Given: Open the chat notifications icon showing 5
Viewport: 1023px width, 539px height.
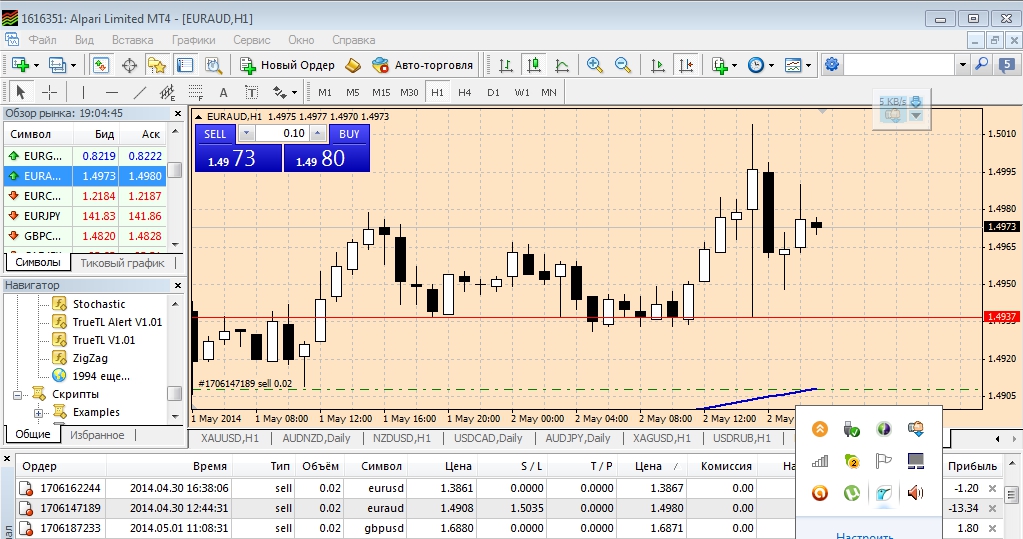Looking at the screenshot, I should coord(1007,65).
